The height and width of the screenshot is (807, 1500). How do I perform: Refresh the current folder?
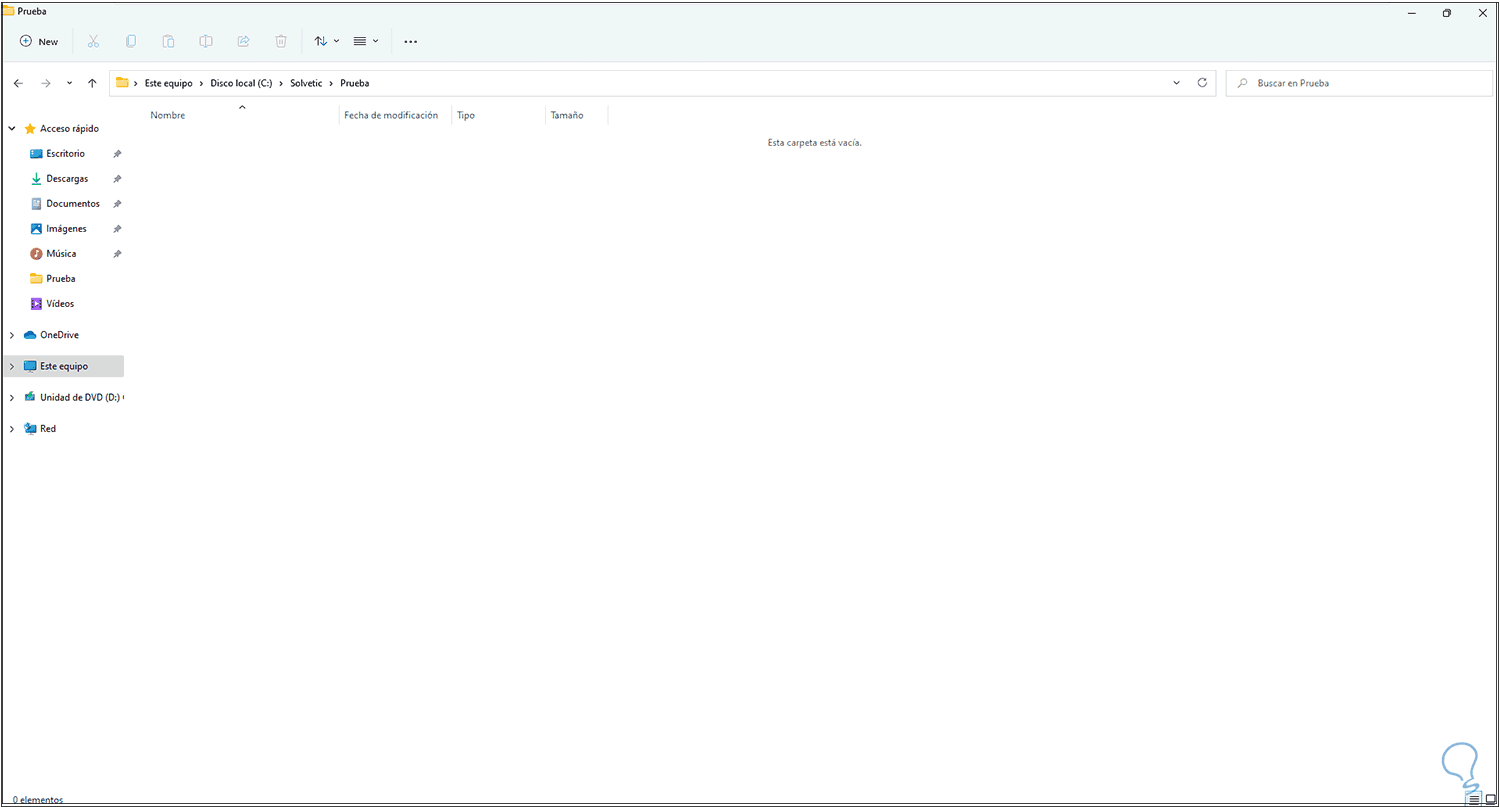click(1202, 83)
